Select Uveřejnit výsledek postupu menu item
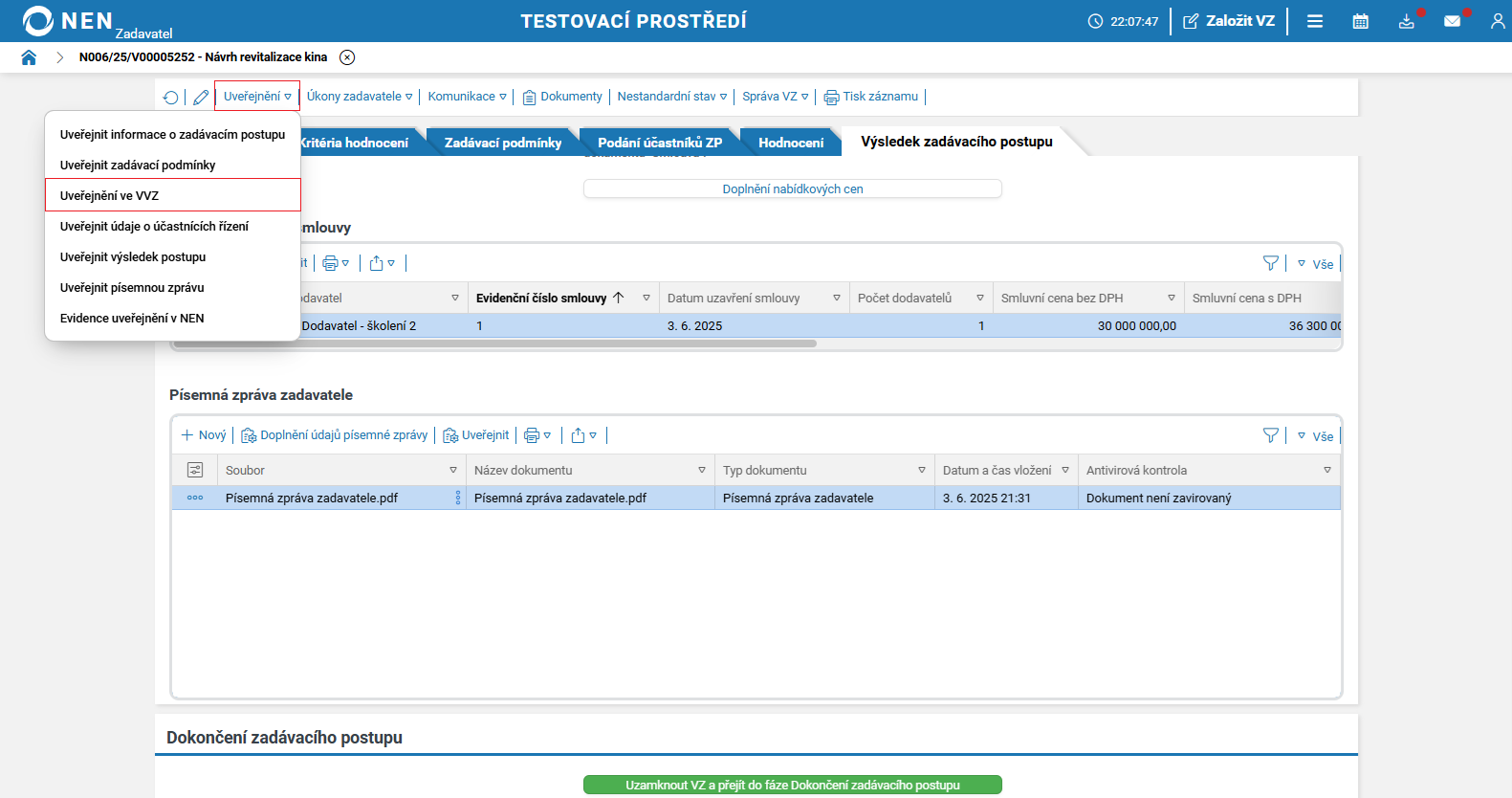This screenshot has height=798, width=1512. tap(133, 256)
